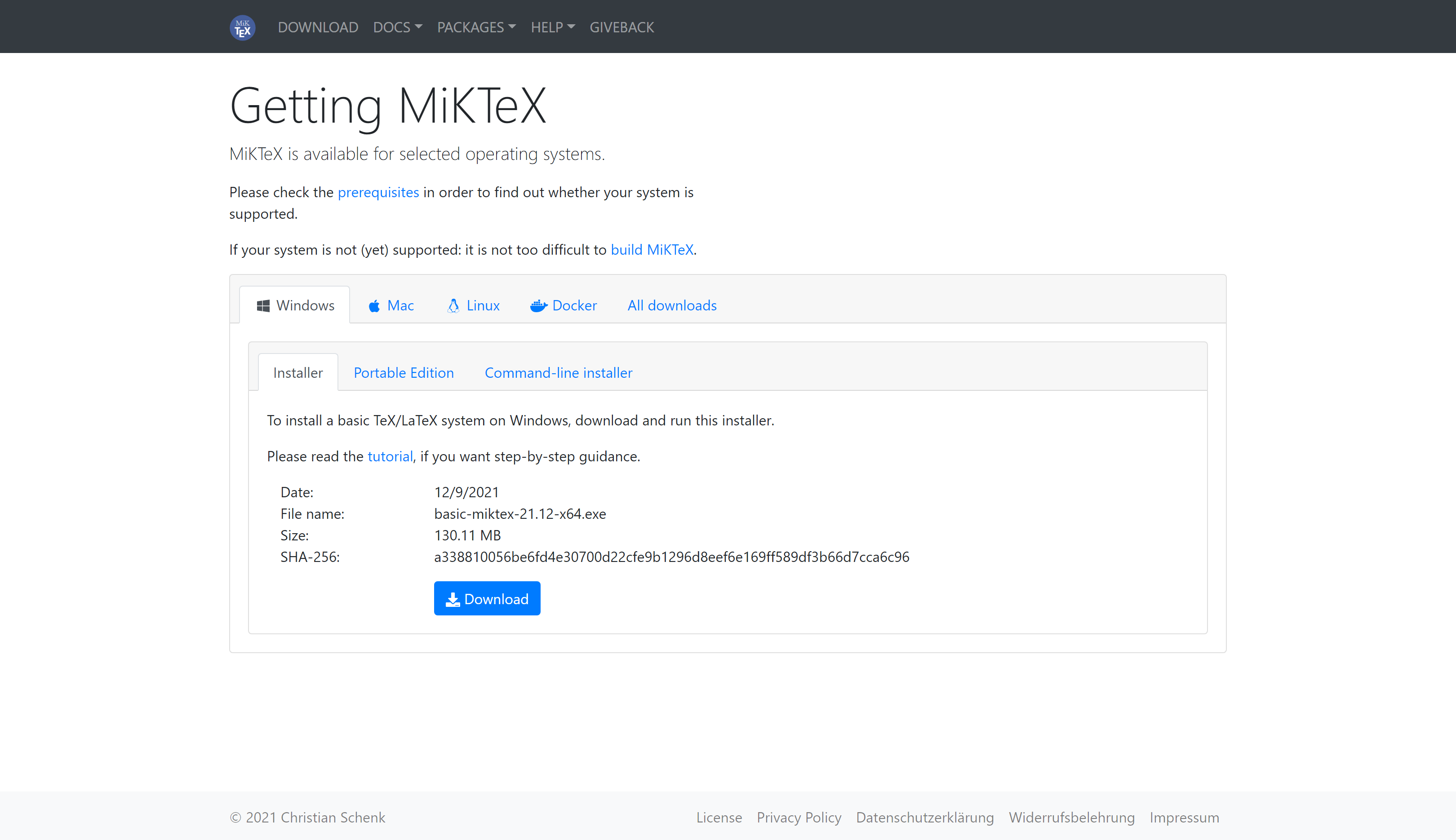Open the prerequisites link
The image size is (1456, 840).
tap(378, 191)
